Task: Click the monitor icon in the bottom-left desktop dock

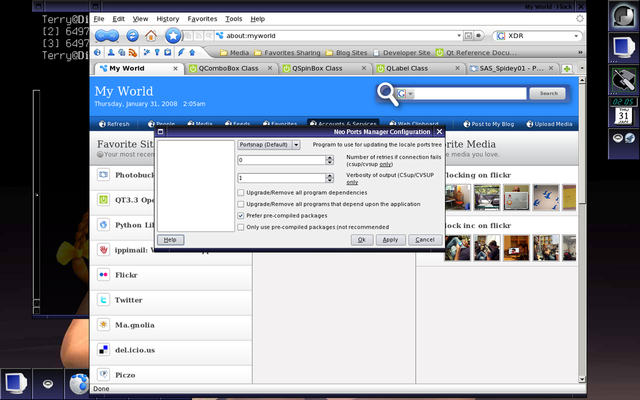Action: click(x=16, y=383)
